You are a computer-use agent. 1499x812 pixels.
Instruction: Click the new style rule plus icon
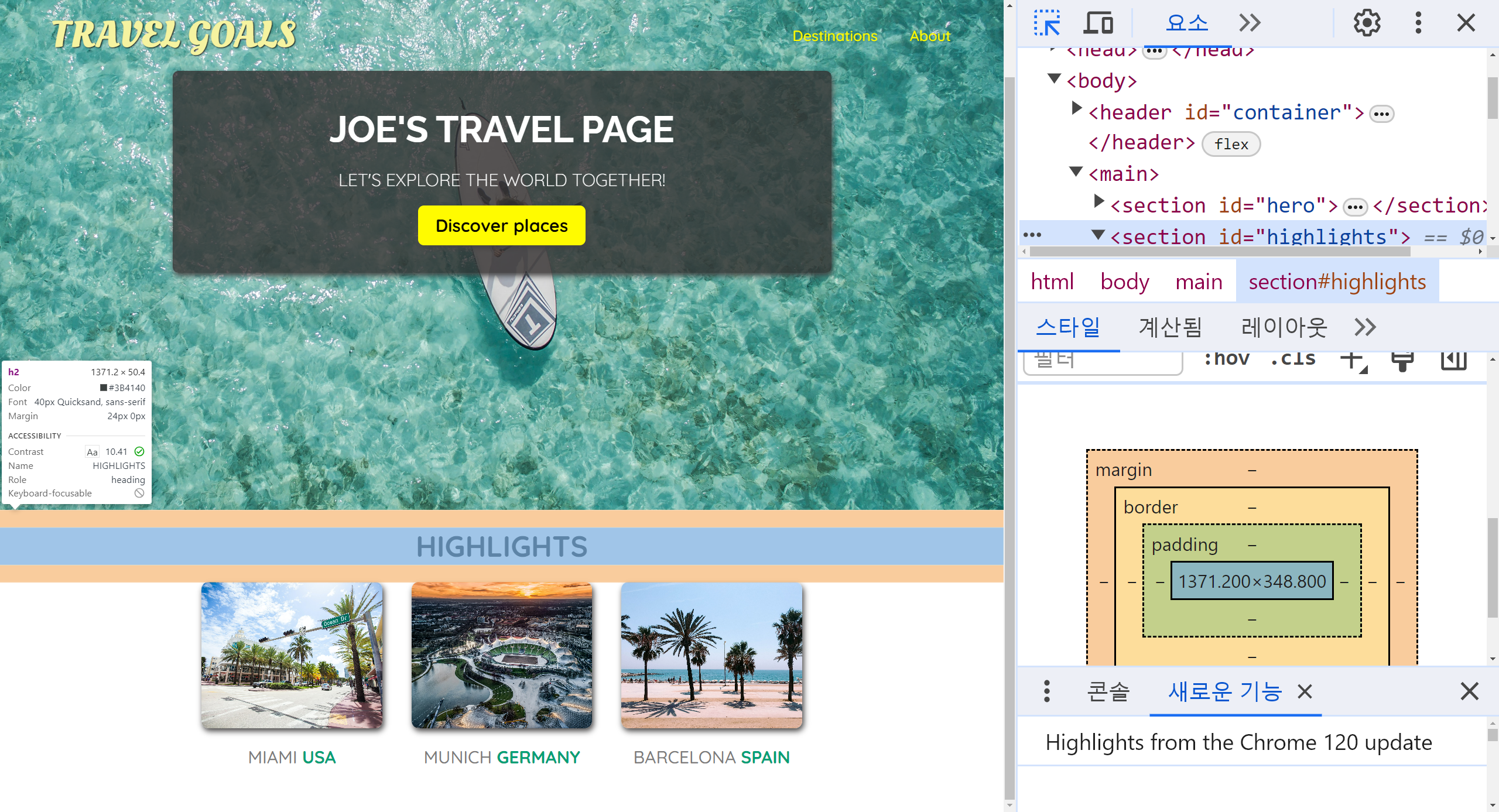coord(1353,359)
